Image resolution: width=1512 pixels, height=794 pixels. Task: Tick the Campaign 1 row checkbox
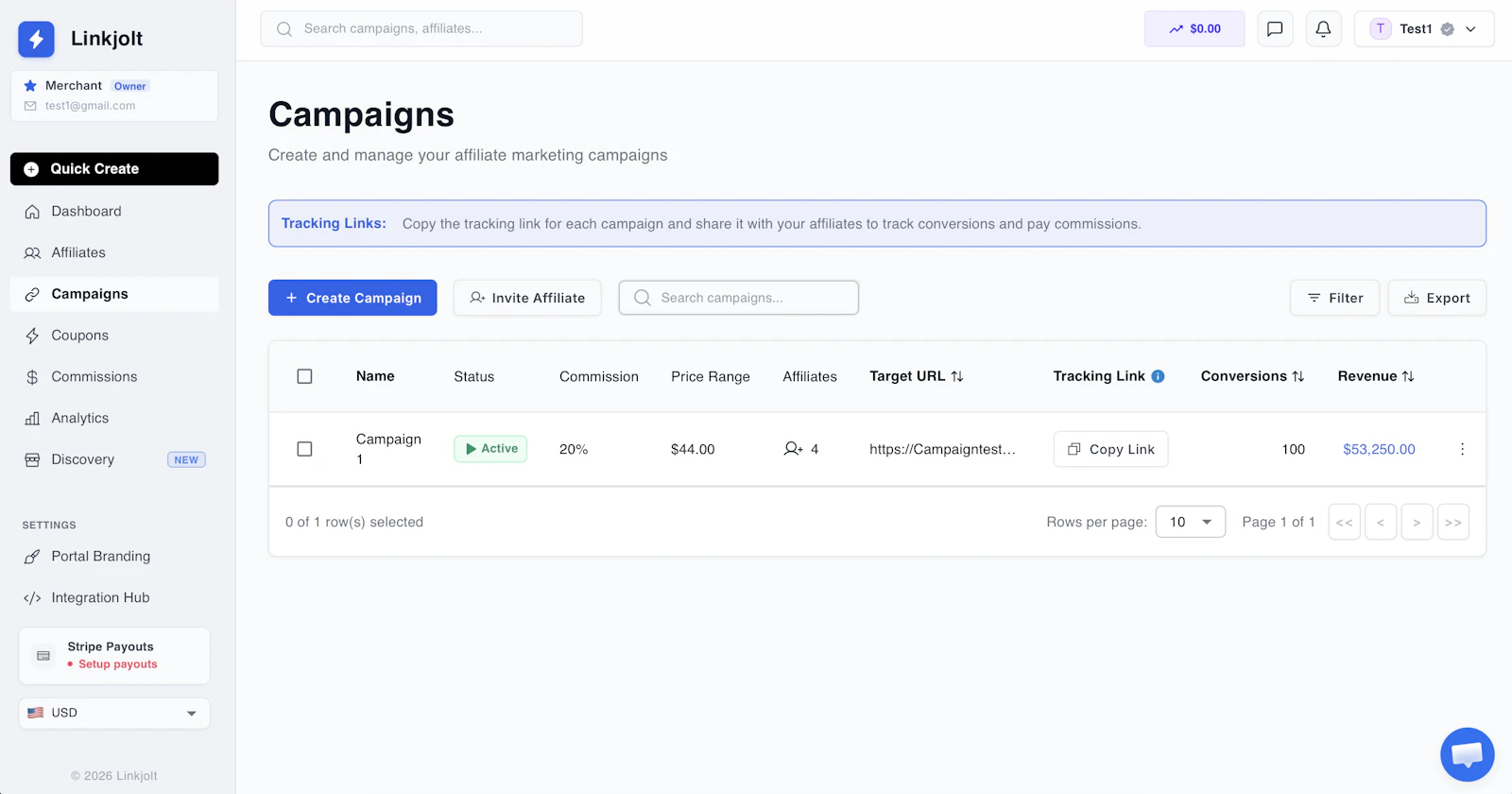pos(304,449)
